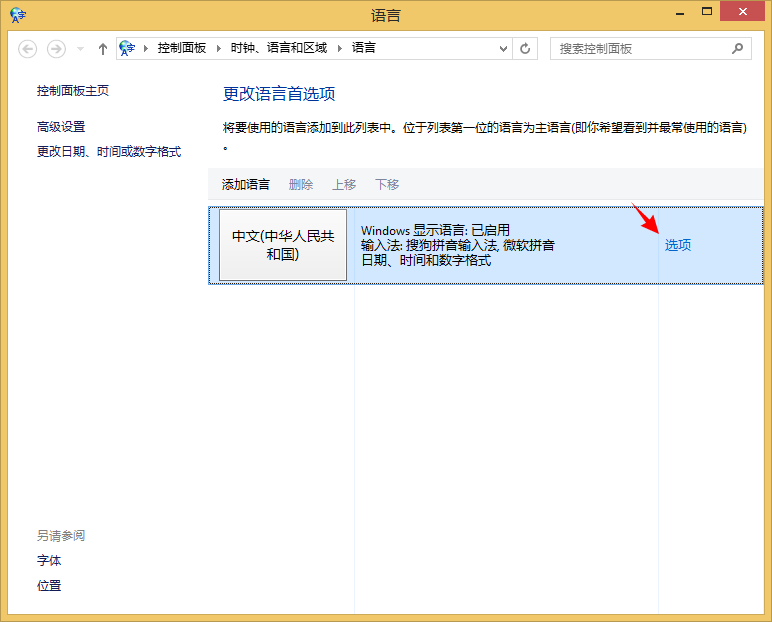Screen dimensions: 772x622
Task: Click the window icon in the title bar
Action: tap(18, 15)
